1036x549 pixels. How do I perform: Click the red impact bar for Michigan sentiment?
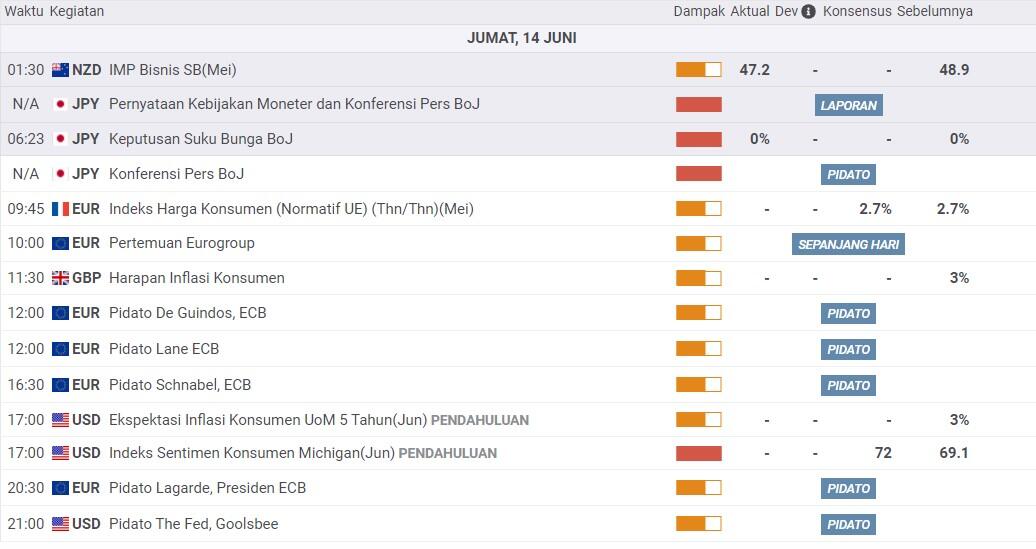(x=698, y=453)
